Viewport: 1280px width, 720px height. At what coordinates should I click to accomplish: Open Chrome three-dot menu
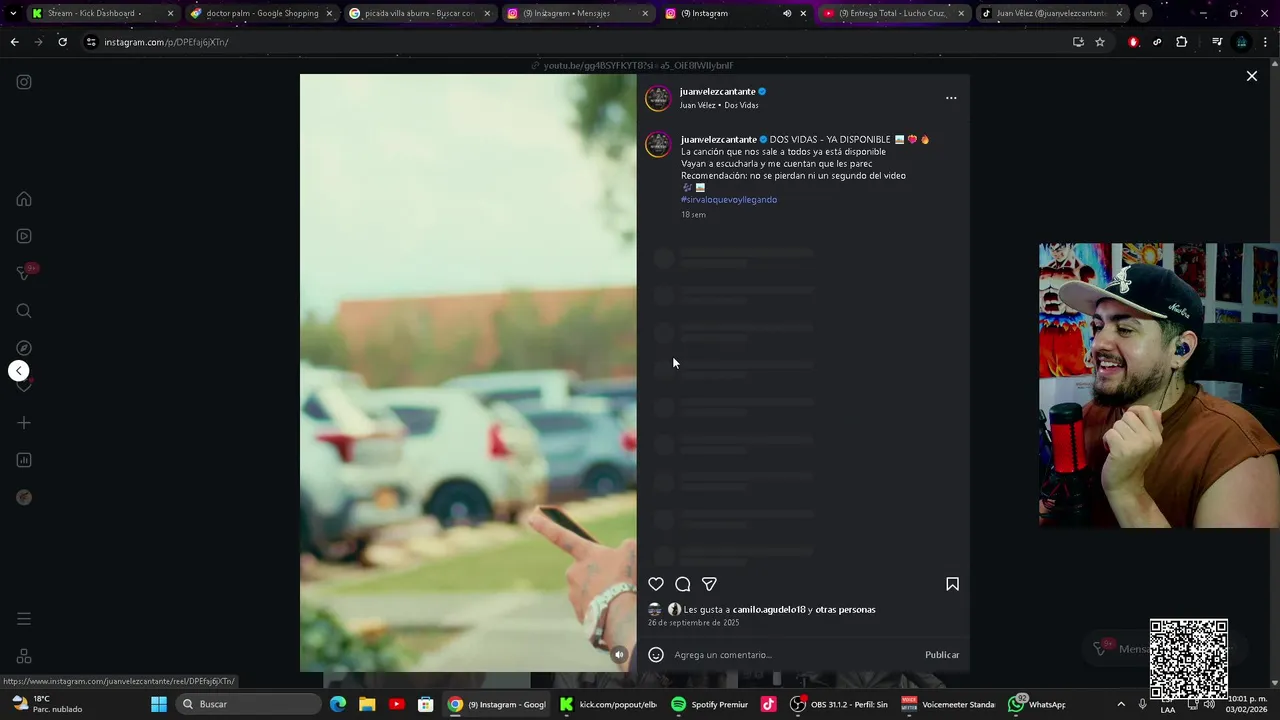point(1266,42)
